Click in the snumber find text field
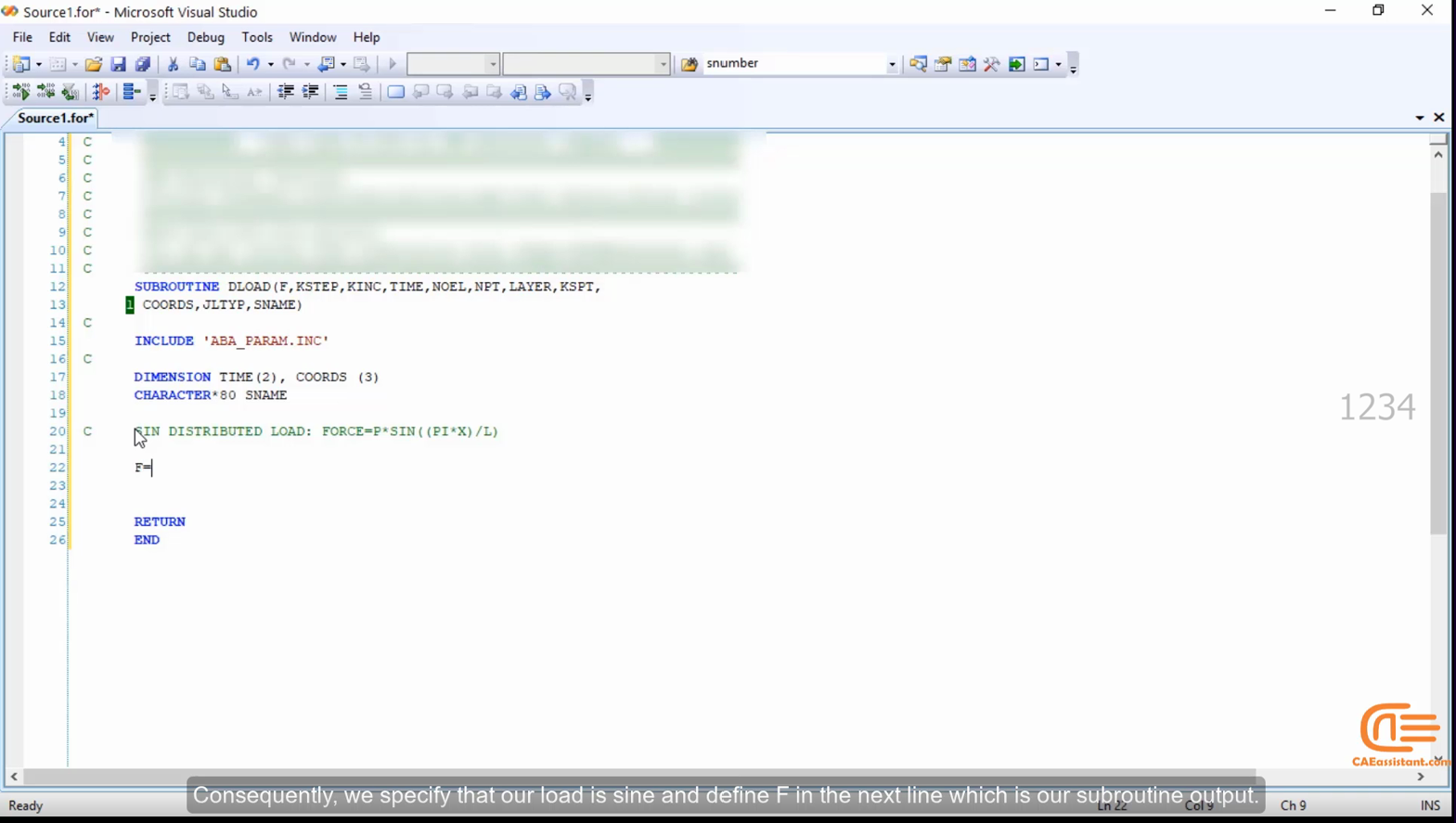 793,64
